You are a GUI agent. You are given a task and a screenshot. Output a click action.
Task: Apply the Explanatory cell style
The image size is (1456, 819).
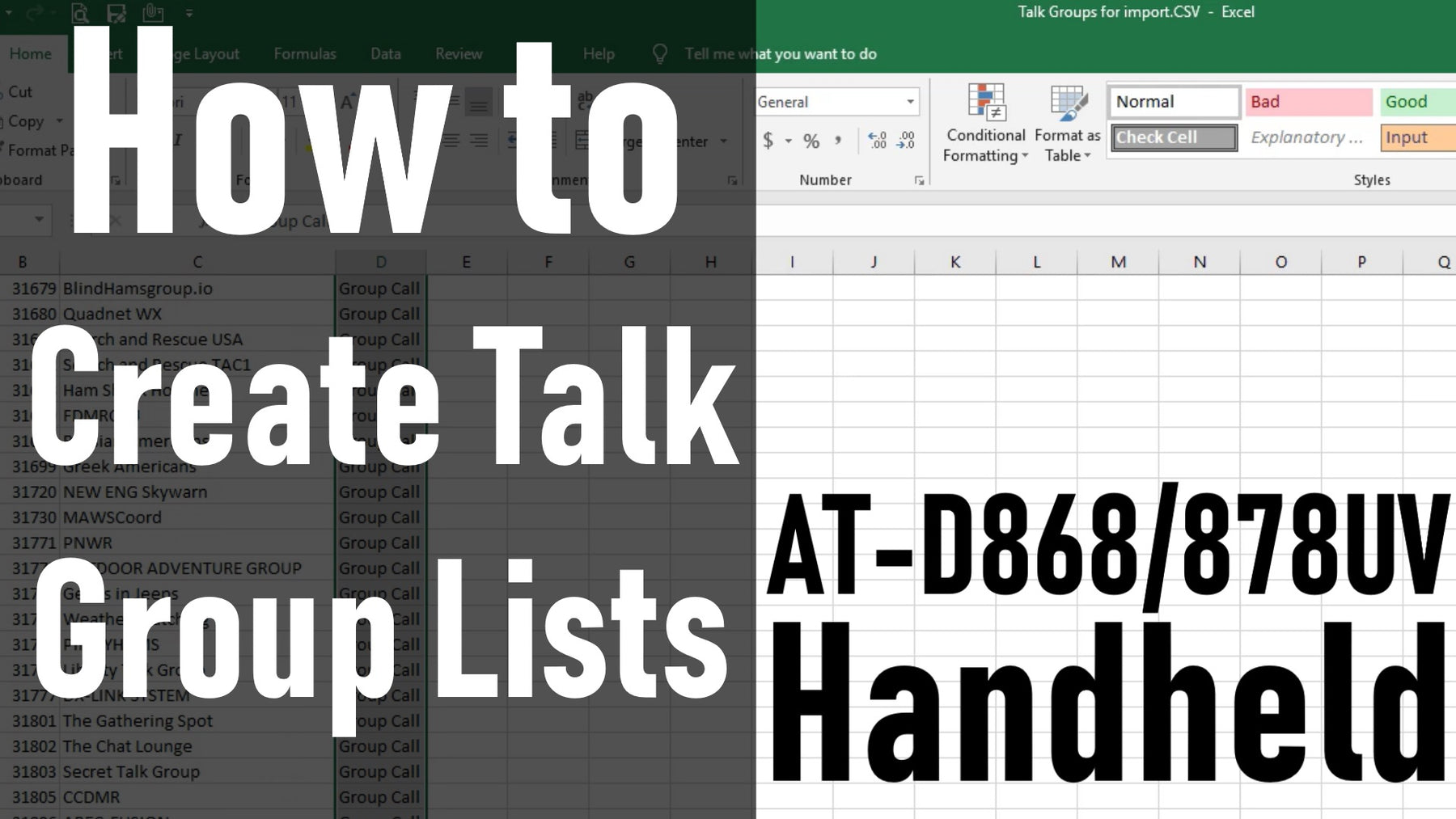[x=1309, y=137]
